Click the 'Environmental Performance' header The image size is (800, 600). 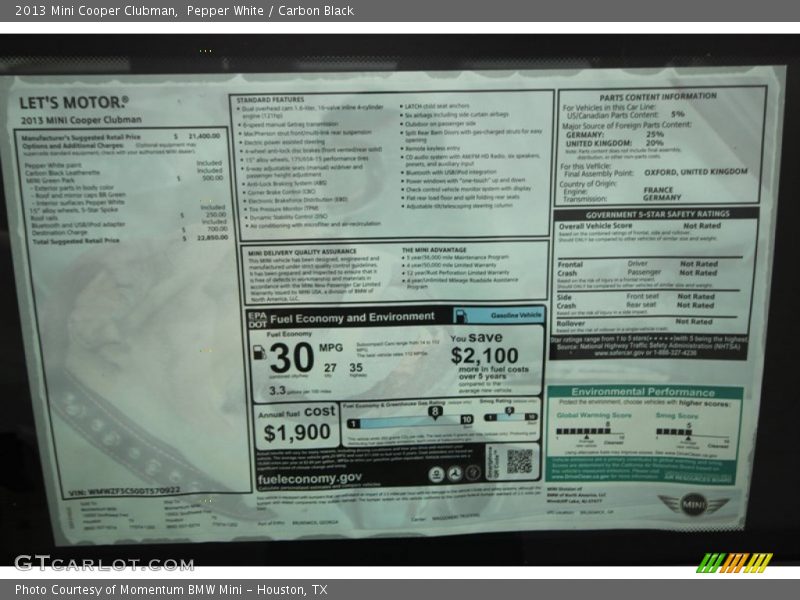tap(643, 392)
